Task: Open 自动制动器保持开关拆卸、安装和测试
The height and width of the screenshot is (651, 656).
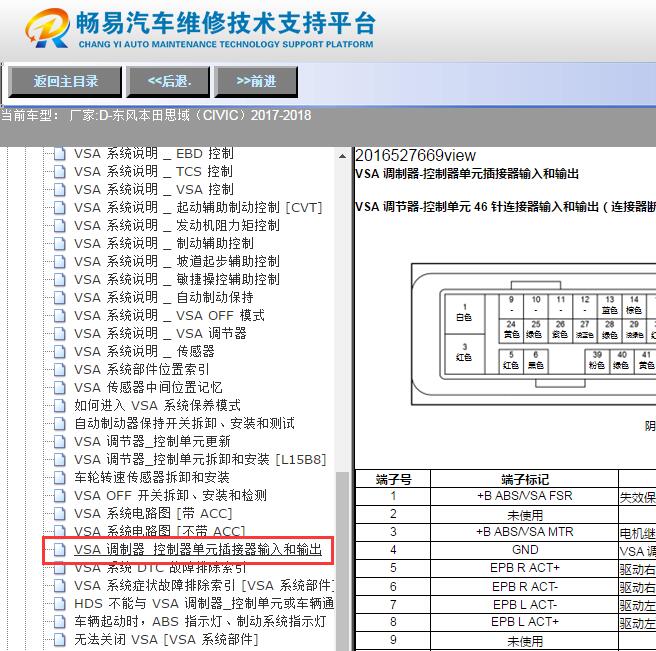Action: (x=184, y=423)
